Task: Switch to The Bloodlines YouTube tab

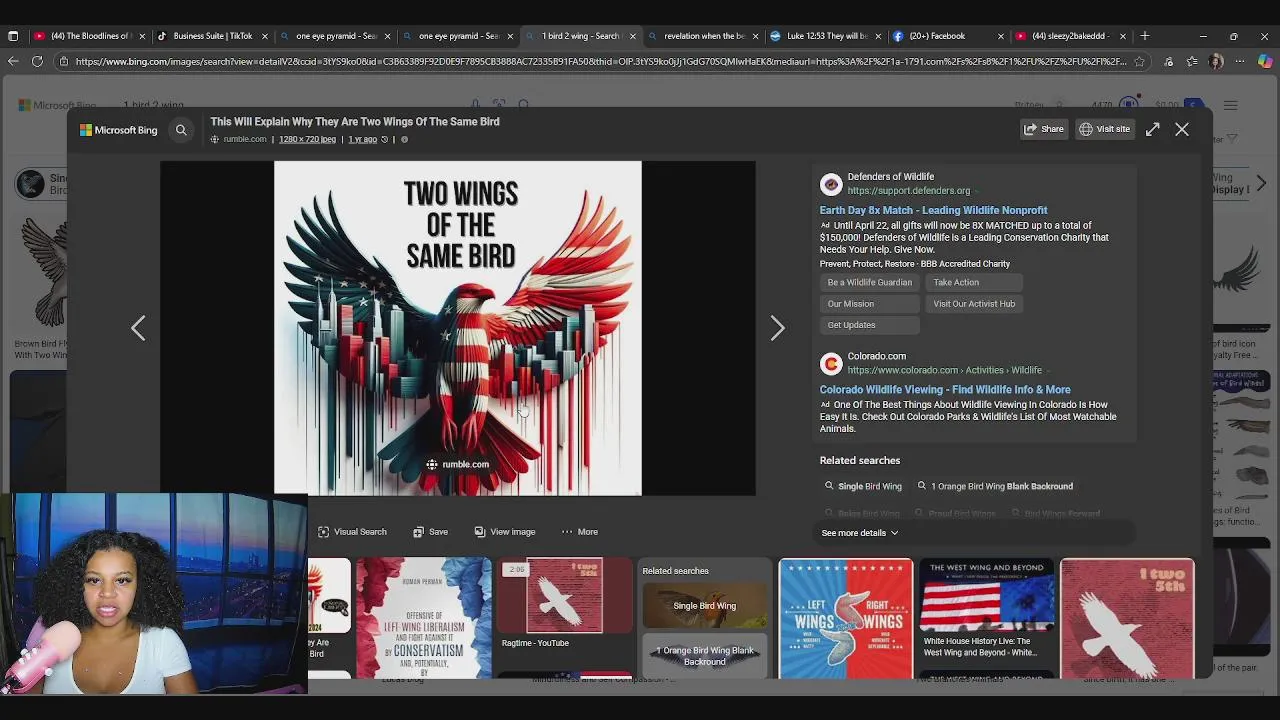Action: click(x=90, y=36)
